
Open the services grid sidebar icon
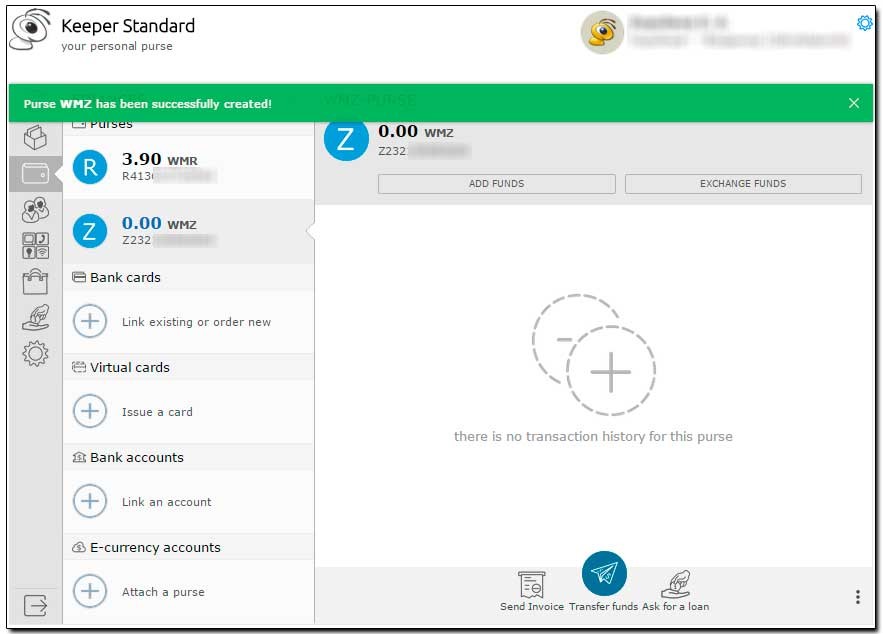(35, 246)
